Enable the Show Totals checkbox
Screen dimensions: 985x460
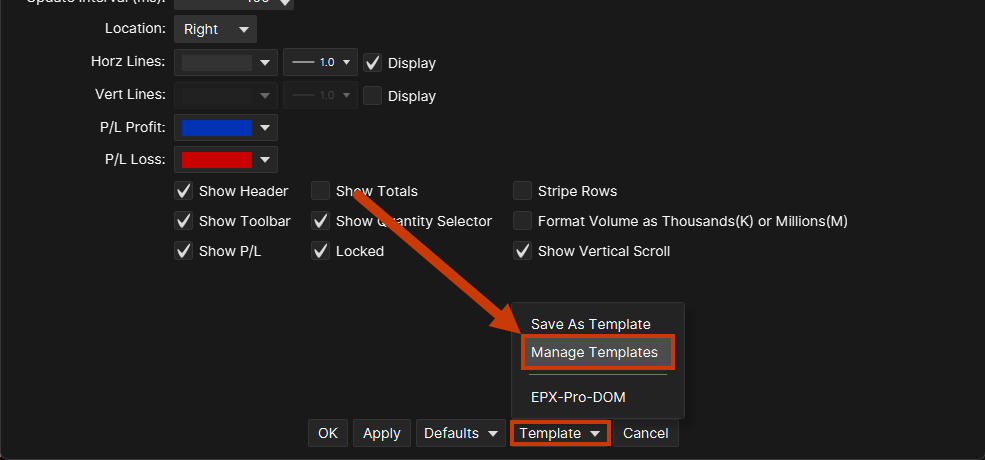click(x=321, y=191)
